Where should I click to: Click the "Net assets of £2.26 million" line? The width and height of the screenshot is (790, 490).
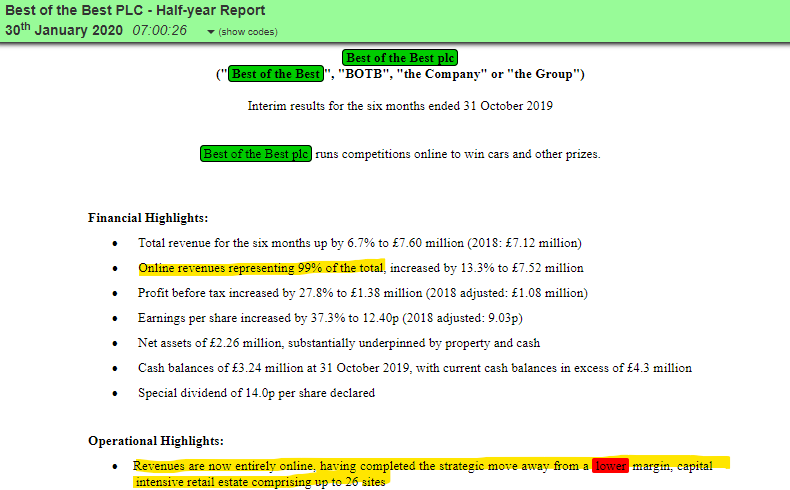click(339, 343)
